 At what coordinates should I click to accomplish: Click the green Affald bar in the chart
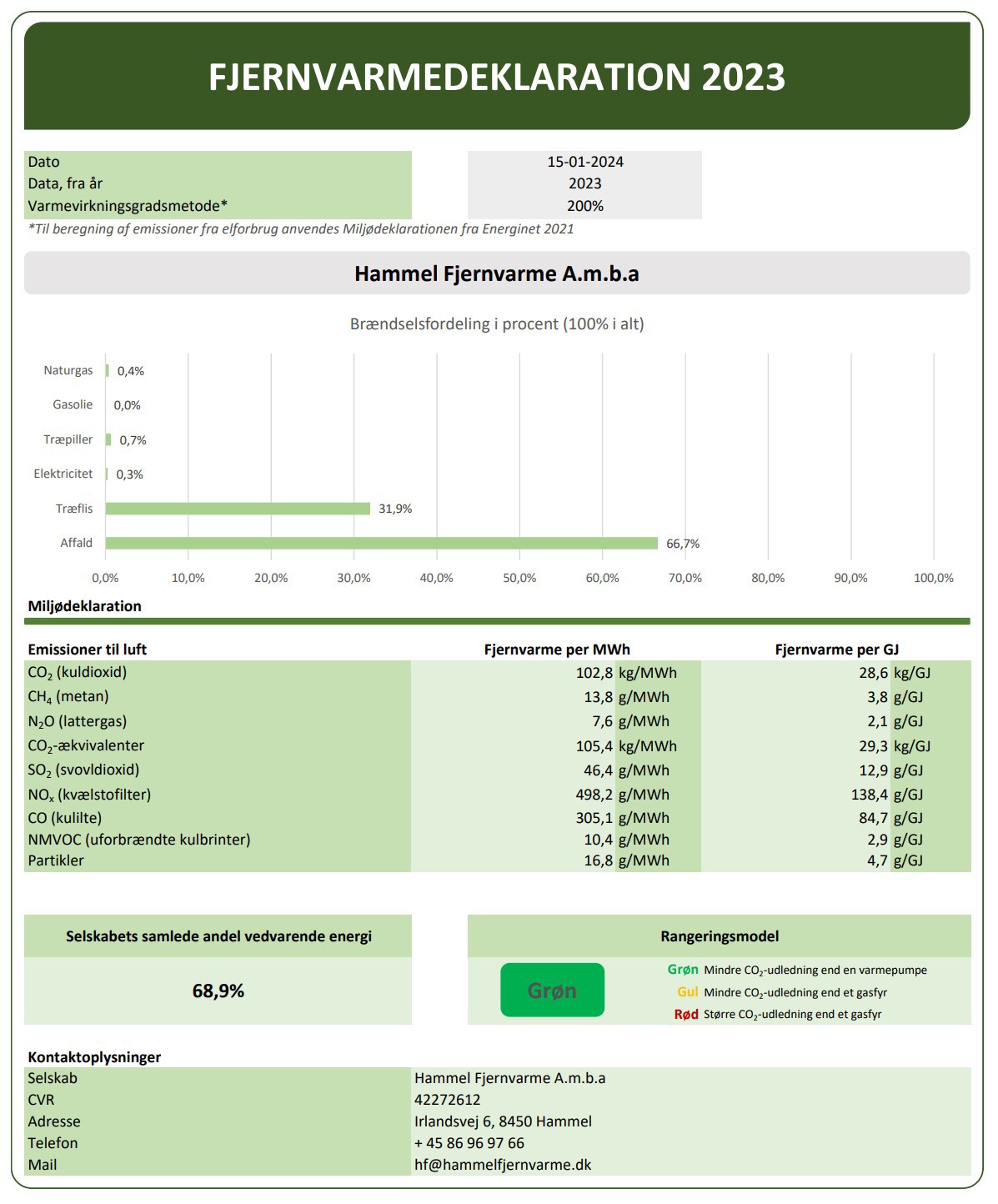click(x=382, y=543)
